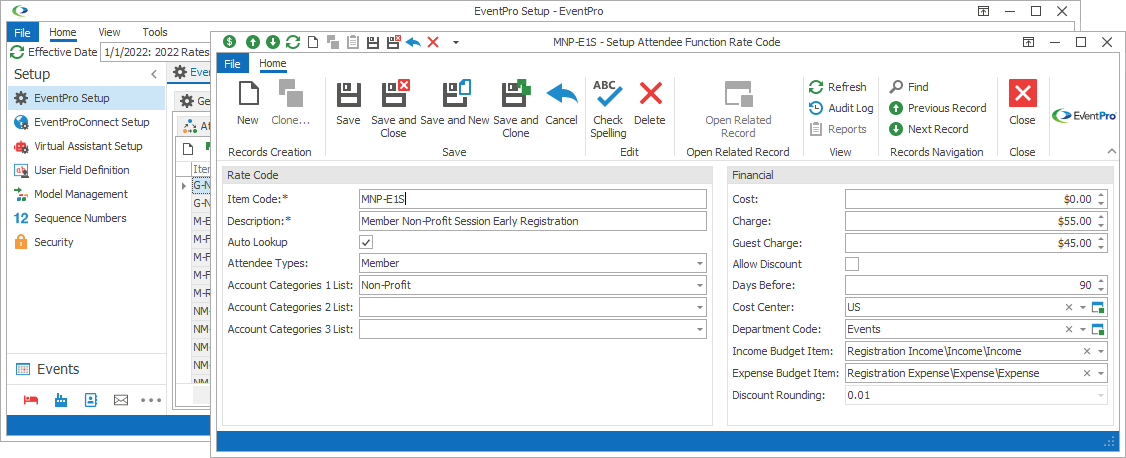Open quick-access toolbar customize arrow
Screen dimensions: 1126x458
[x=455, y=42]
